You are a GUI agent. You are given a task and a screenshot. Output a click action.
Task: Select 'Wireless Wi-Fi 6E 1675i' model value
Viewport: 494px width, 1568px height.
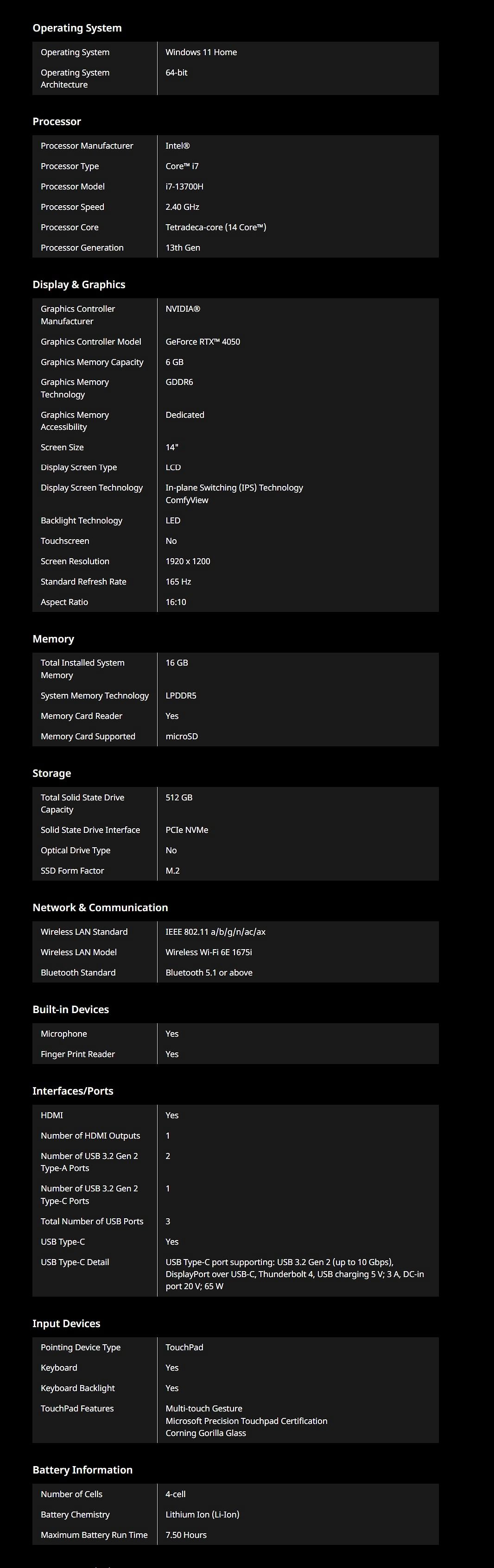tap(209, 952)
